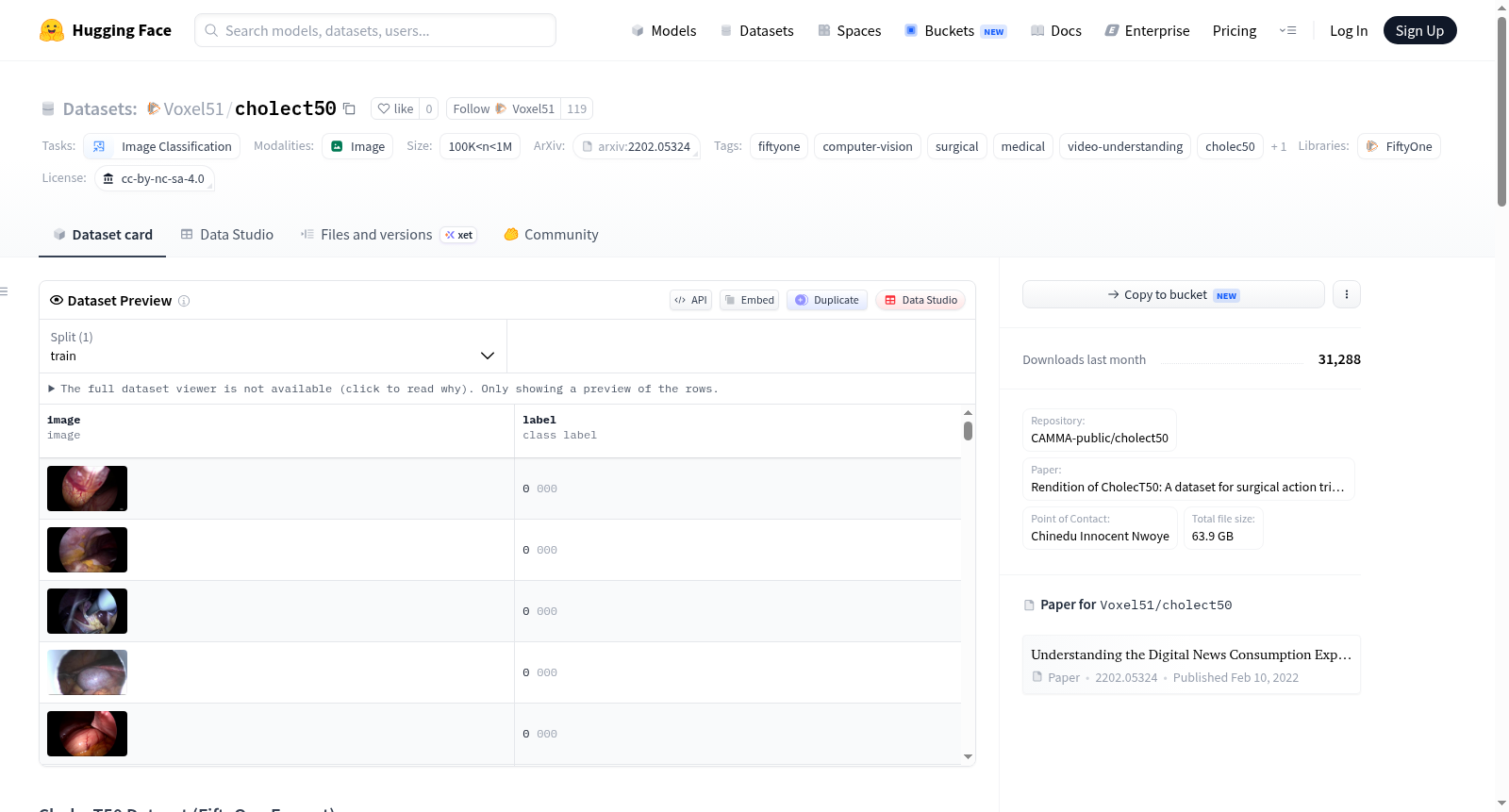Show the +1 hidden tags
1509x812 pixels.
coord(1278,146)
